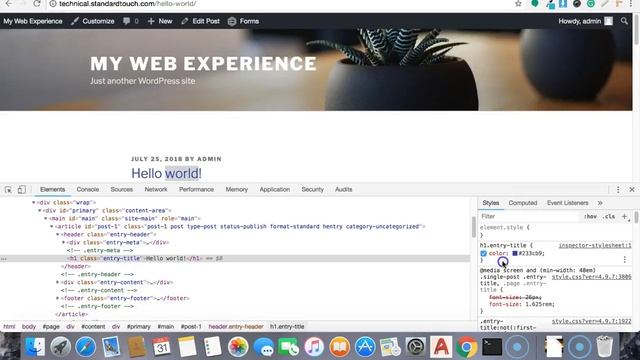Collapse the div class wrap node
Image resolution: width=640 pixels, height=360 pixels.
(x=34, y=202)
